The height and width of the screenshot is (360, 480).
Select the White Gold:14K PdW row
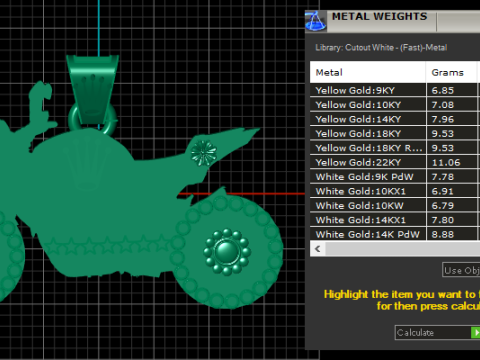click(395, 234)
